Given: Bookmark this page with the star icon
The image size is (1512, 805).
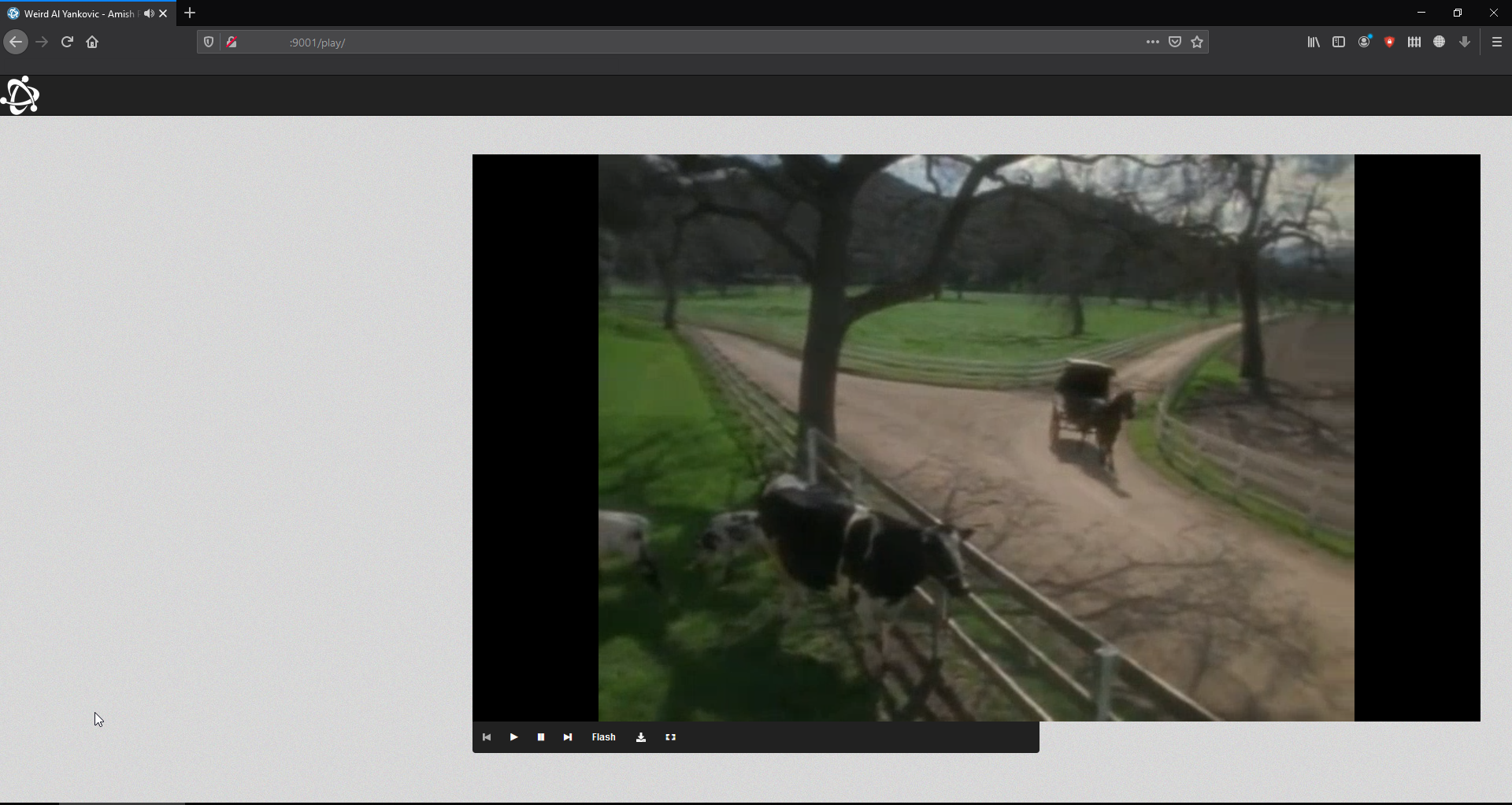Looking at the screenshot, I should 1197,42.
